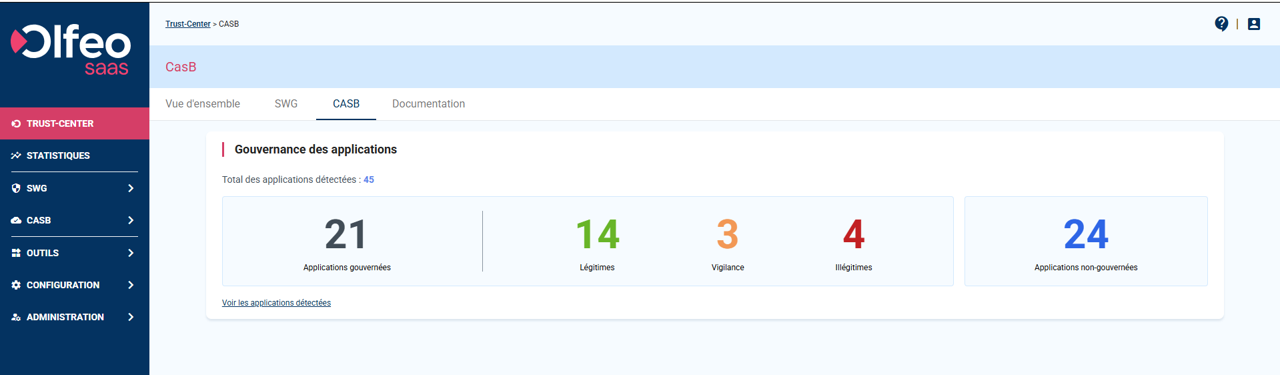Switch to the Documentation tab
The image size is (1280, 375).
pos(428,104)
